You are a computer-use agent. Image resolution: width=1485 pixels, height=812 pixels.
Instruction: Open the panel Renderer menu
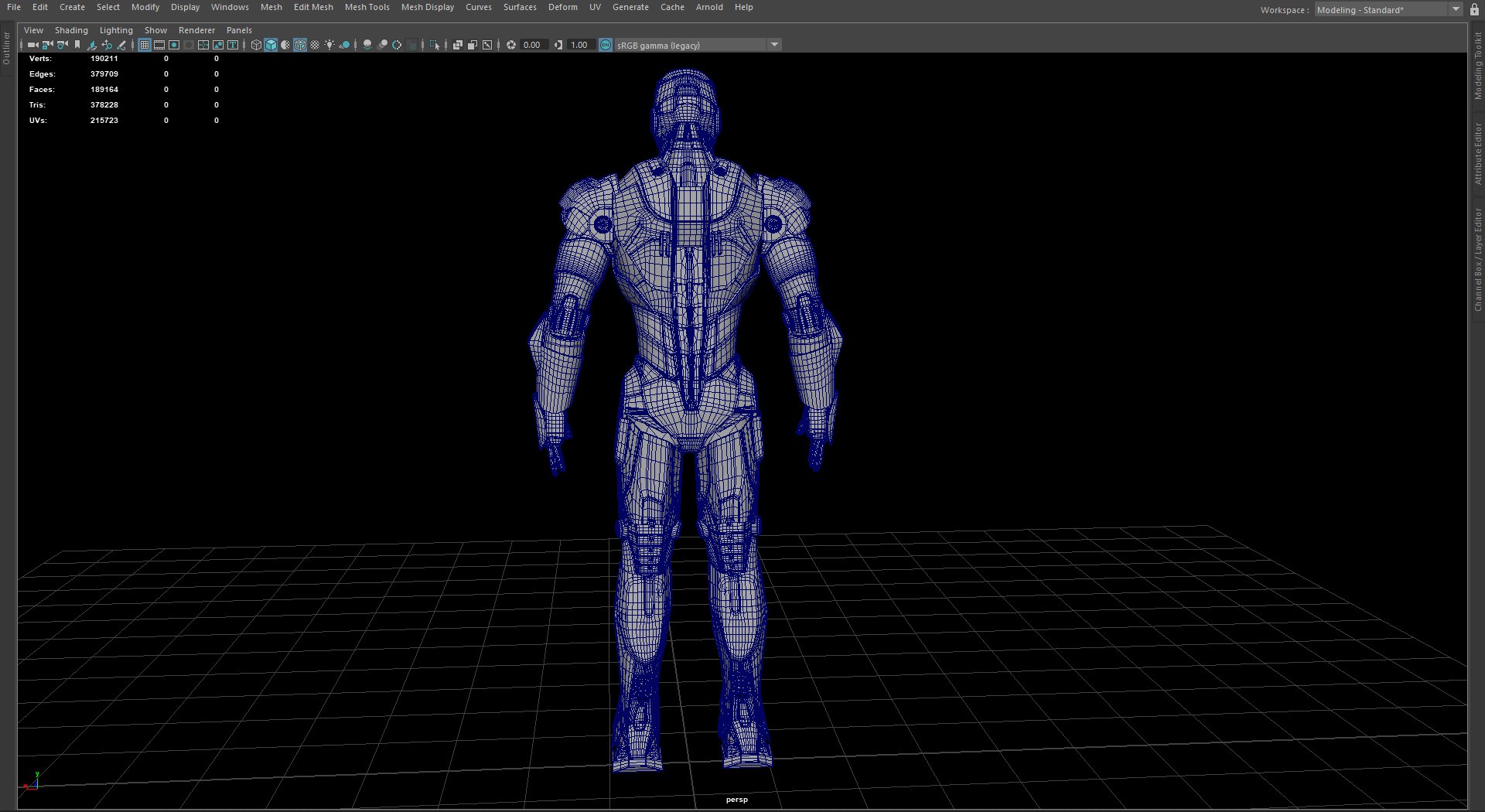coord(196,30)
